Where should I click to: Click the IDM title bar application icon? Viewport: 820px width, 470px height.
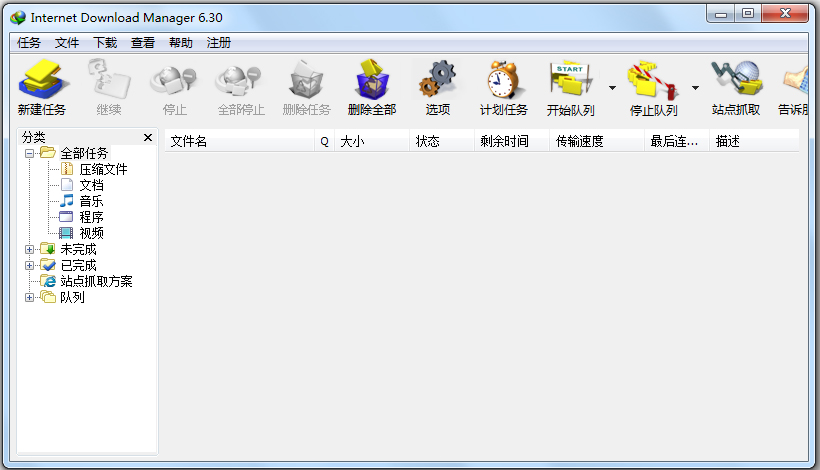point(18,18)
